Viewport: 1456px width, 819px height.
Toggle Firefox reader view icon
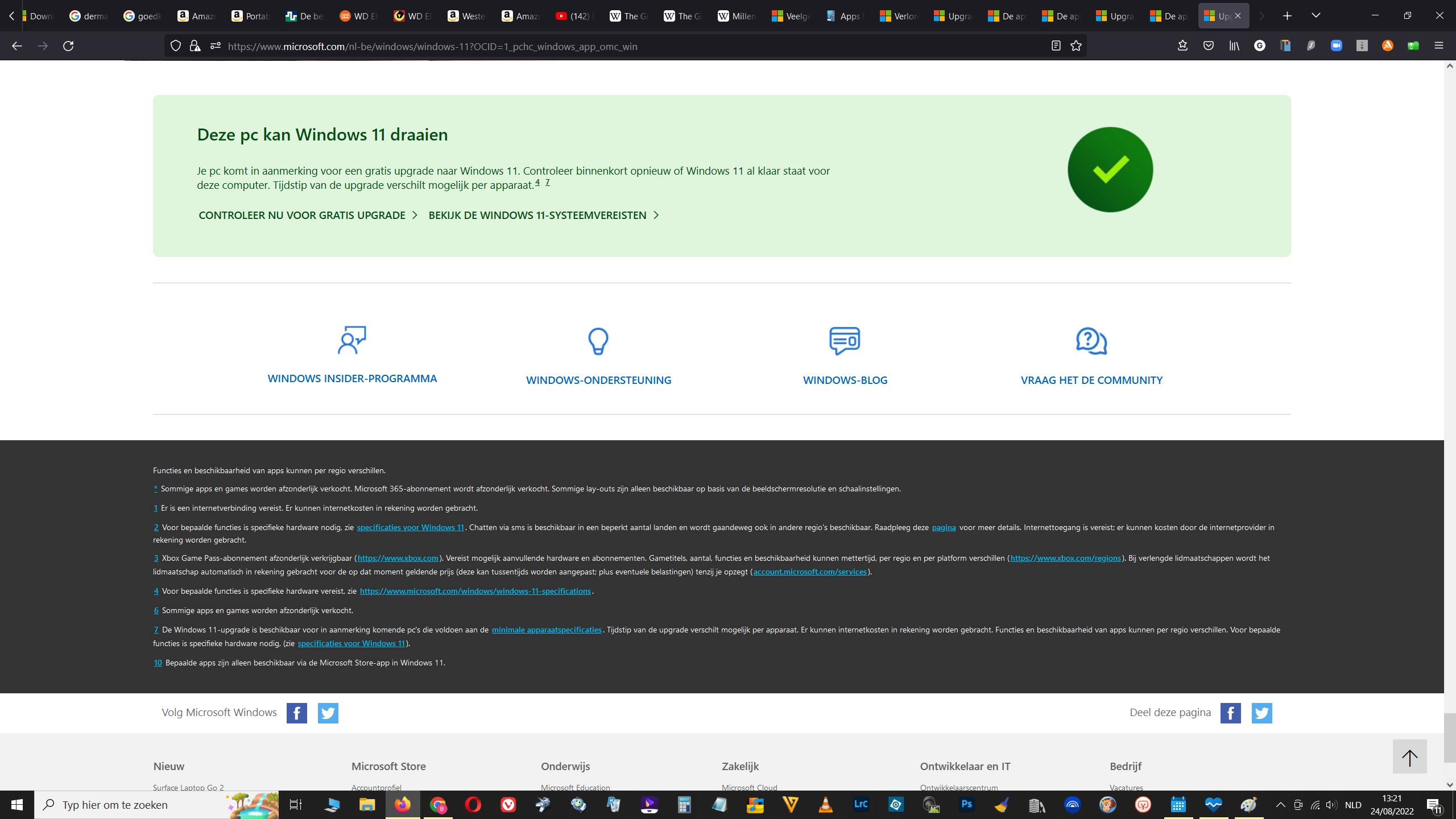pos(1056,46)
